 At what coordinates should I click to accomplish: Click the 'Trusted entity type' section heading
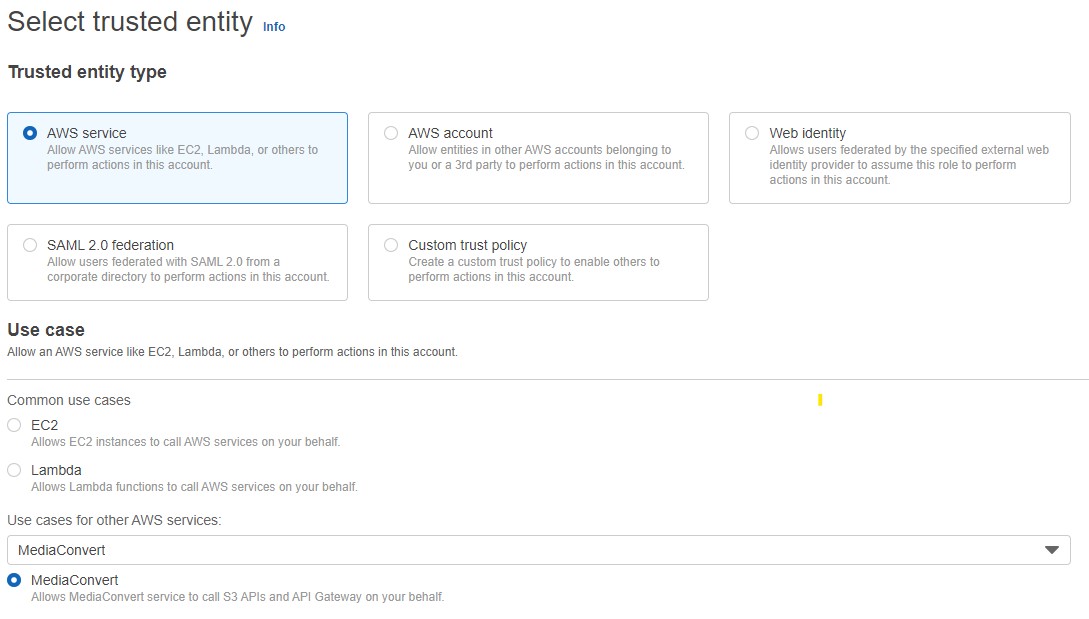(x=87, y=72)
